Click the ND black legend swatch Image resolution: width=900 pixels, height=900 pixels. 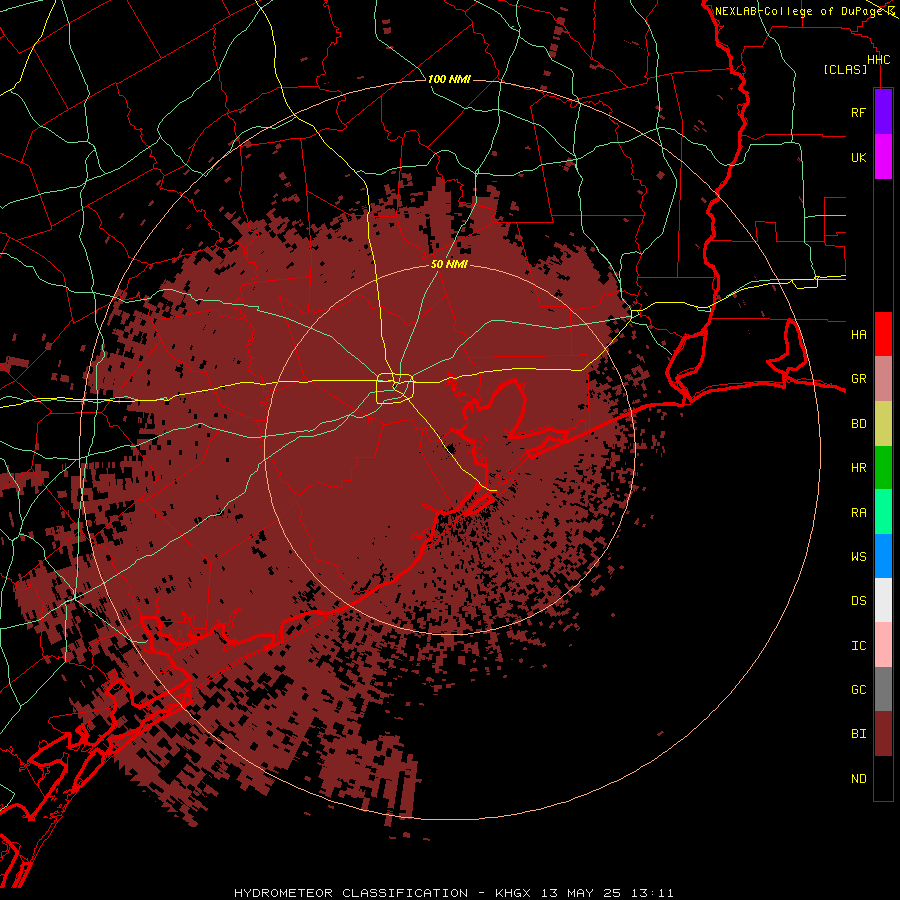[883, 778]
